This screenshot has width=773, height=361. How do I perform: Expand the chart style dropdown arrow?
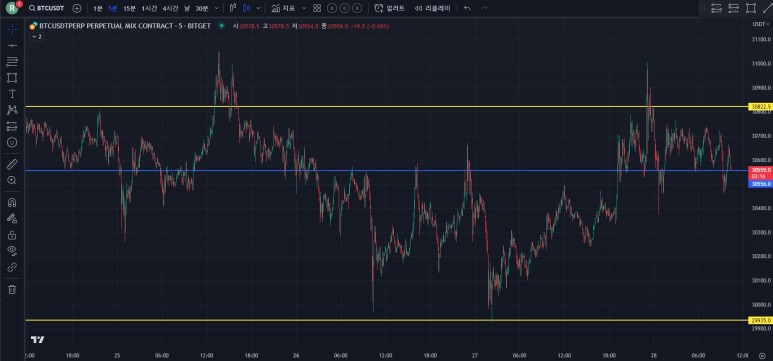[x=258, y=8]
